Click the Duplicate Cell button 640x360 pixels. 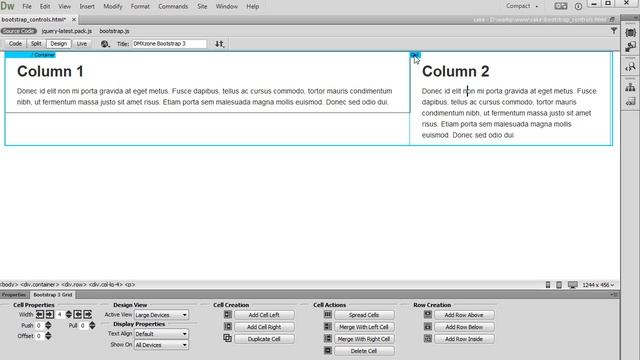tap(264, 339)
